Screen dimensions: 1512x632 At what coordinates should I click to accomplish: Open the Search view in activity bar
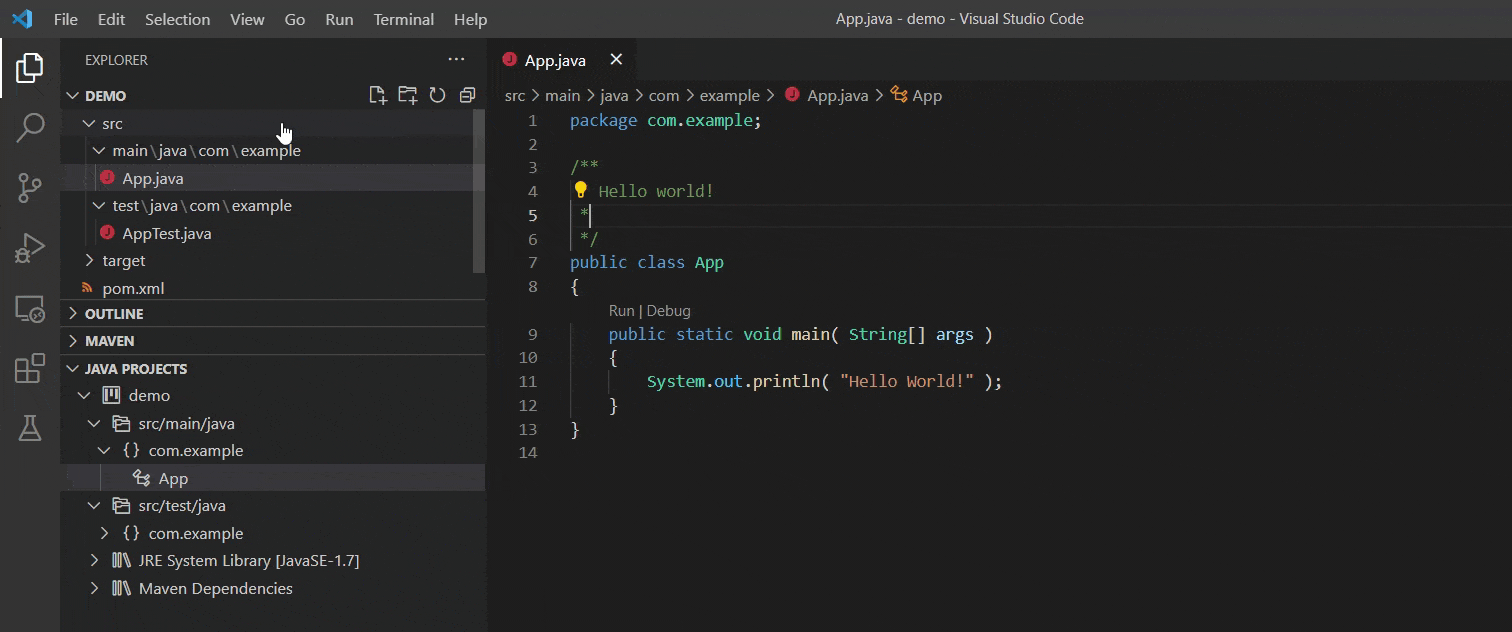point(30,127)
